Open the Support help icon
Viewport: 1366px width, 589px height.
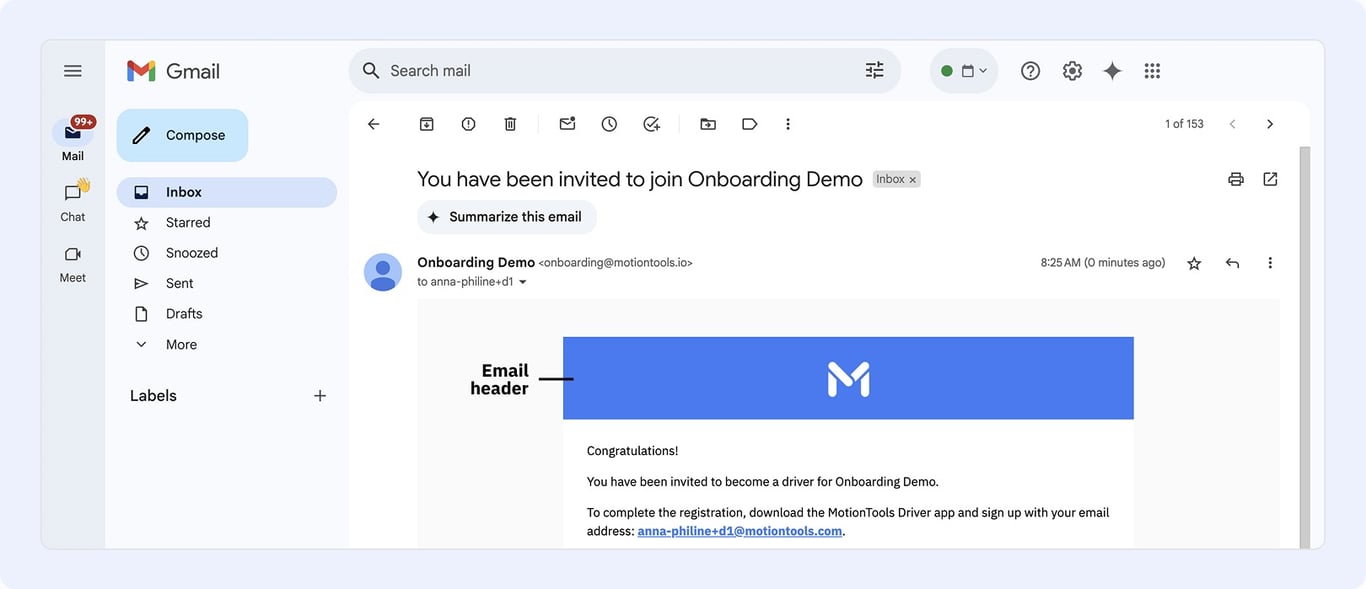(x=1030, y=71)
